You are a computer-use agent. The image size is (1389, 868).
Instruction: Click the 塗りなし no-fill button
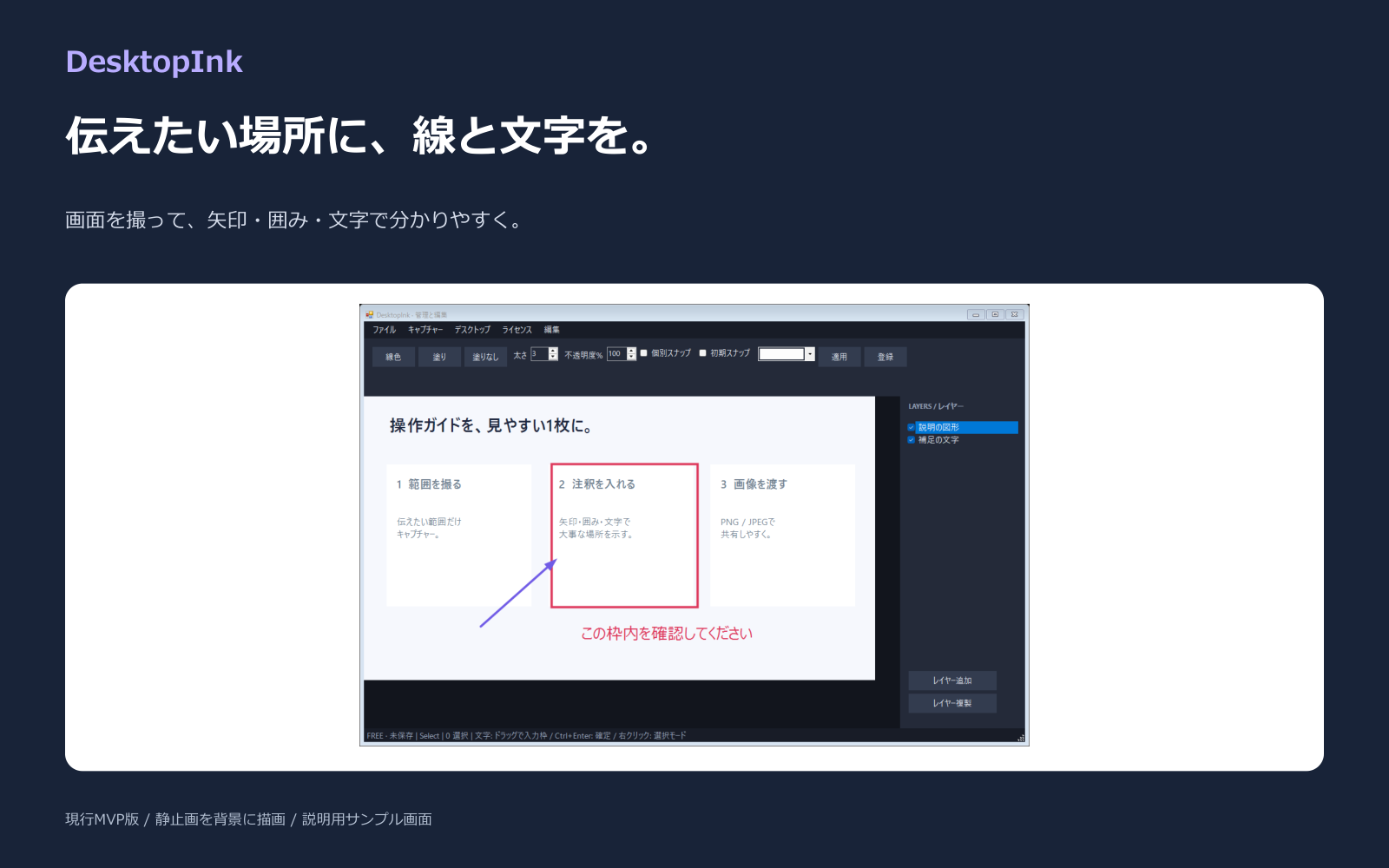[485, 357]
